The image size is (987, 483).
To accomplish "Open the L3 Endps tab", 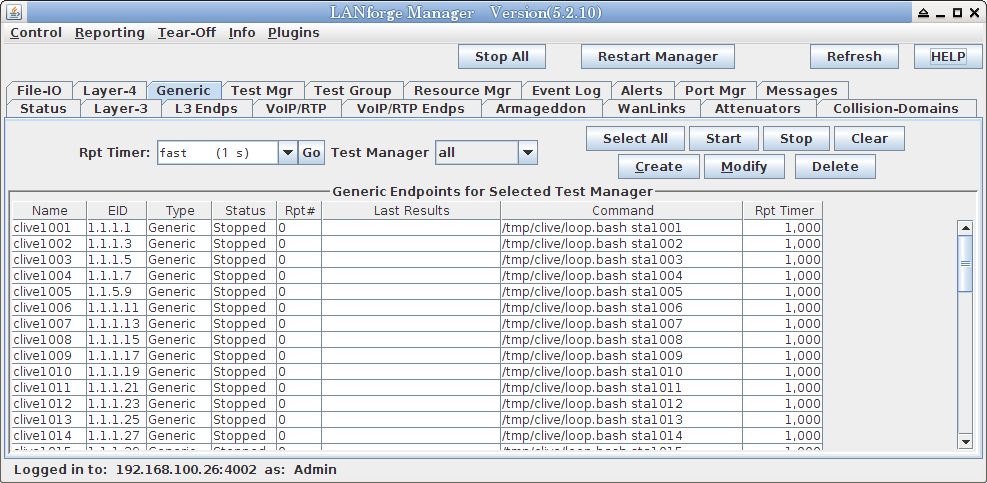I will tap(206, 108).
